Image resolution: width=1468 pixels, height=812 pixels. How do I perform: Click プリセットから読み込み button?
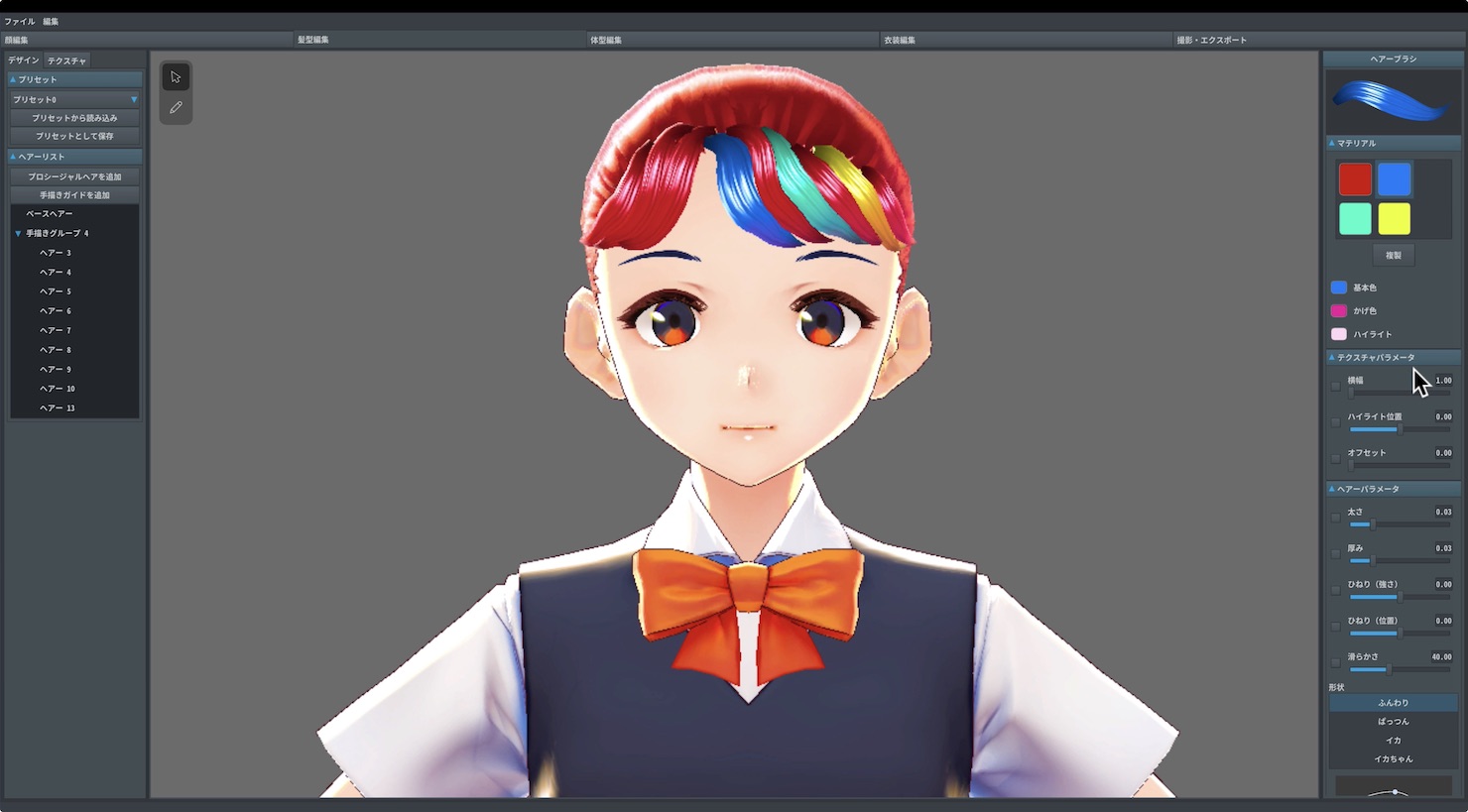(x=75, y=118)
